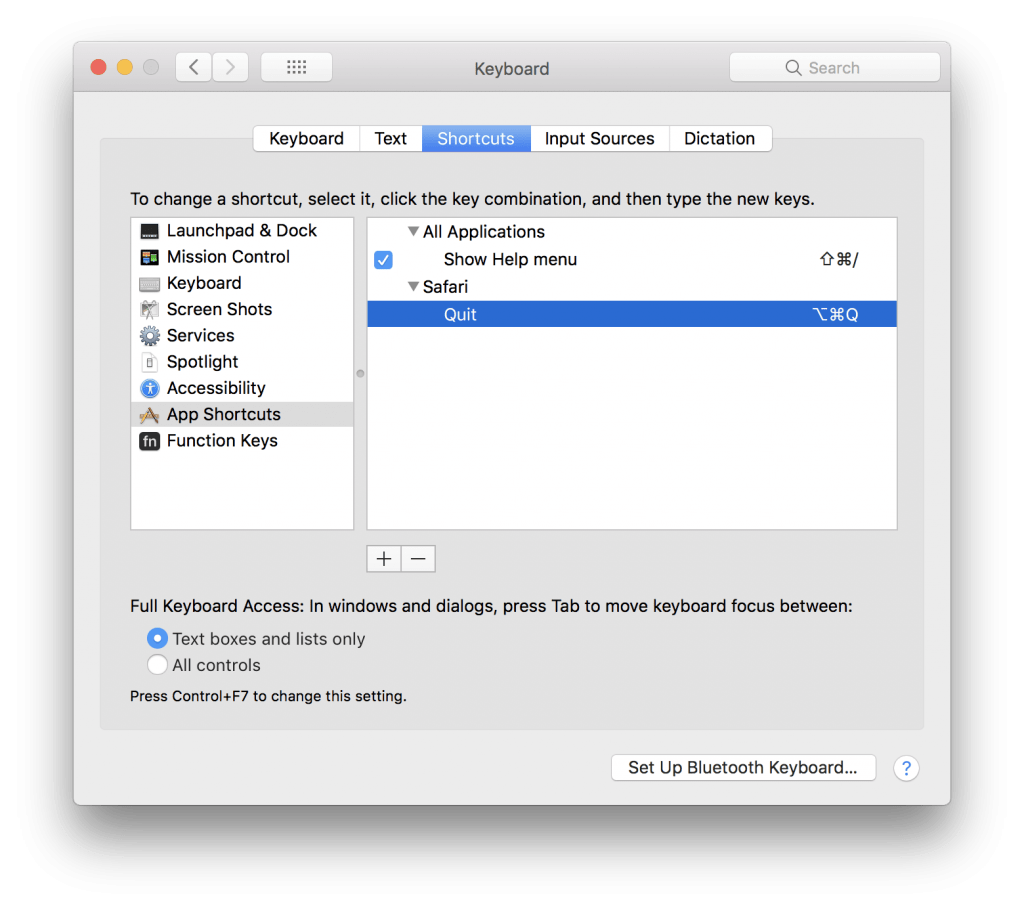Select the Quit shortcut row

click(x=632, y=314)
